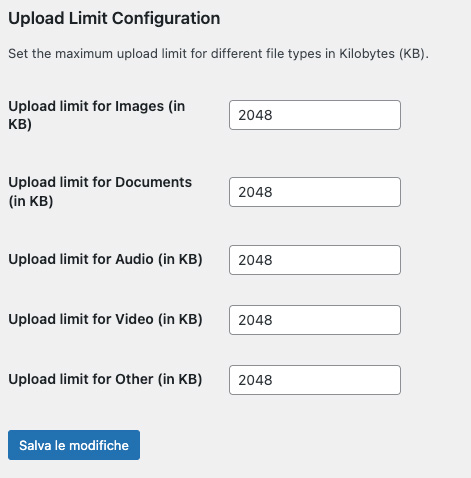
Task: Click the Upload Limit Configuration heading
Action: tap(114, 18)
